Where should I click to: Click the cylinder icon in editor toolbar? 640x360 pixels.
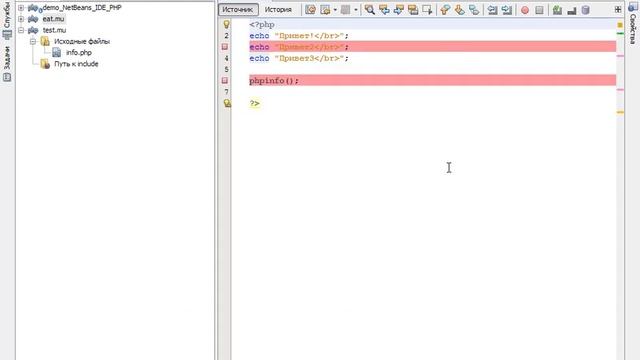click(x=586, y=10)
